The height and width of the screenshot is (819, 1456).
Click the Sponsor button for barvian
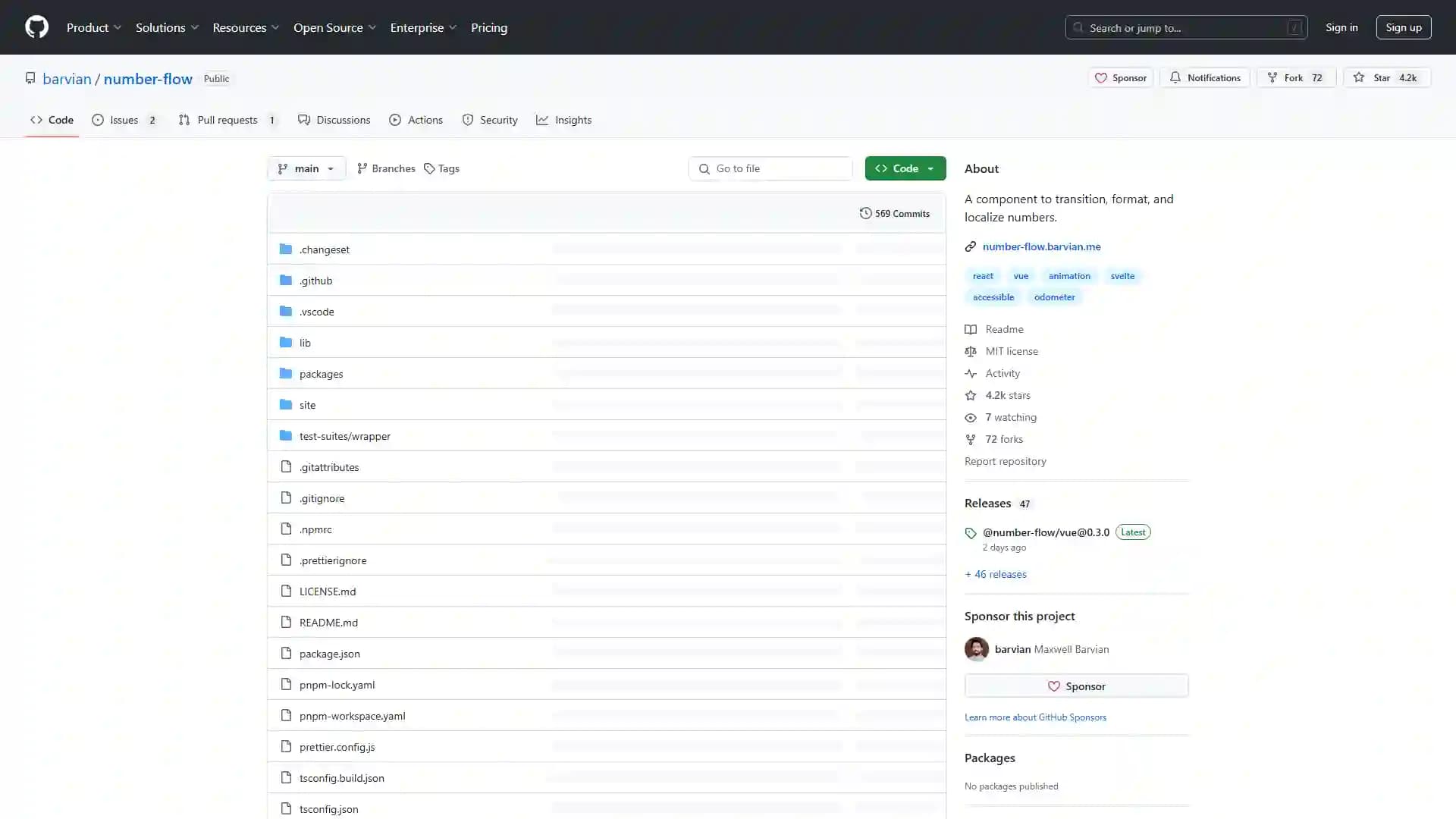[x=1076, y=686]
